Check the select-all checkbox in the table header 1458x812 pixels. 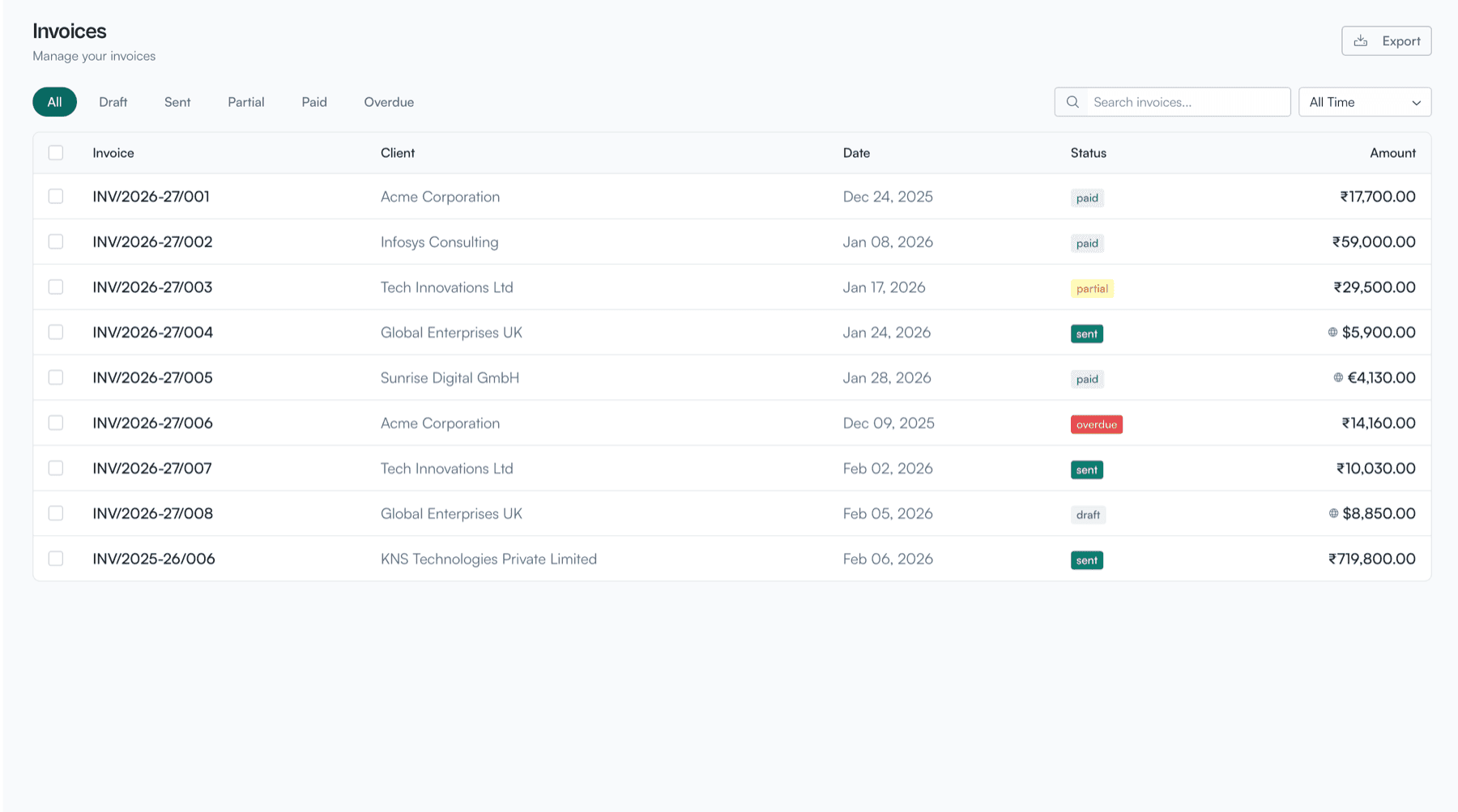[55, 152]
